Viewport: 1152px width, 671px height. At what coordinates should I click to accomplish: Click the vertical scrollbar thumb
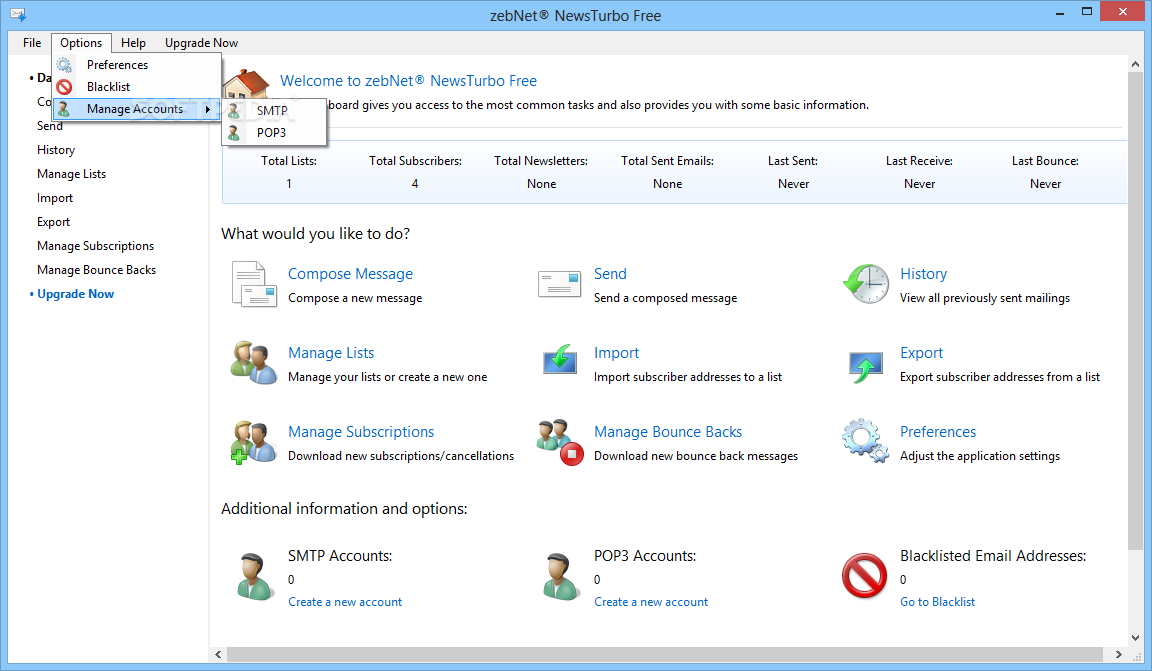(x=1136, y=311)
